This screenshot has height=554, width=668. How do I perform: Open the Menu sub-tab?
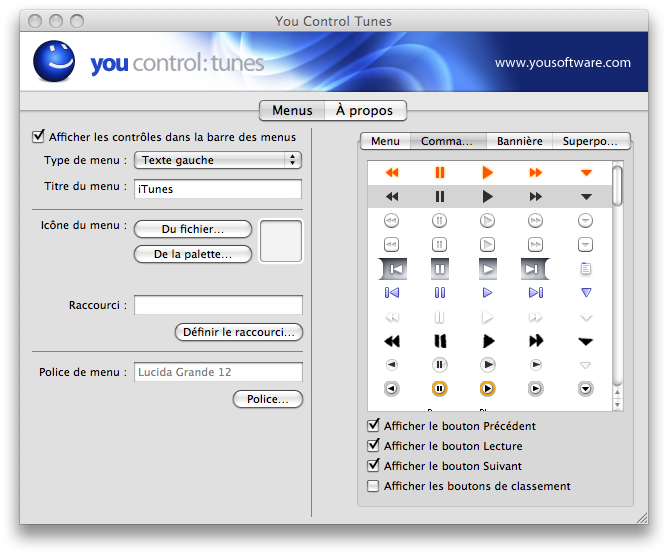click(x=385, y=141)
